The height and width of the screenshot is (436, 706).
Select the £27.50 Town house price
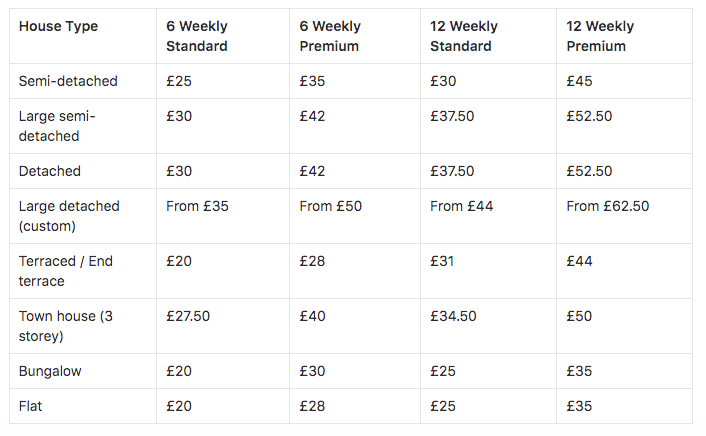(x=188, y=316)
